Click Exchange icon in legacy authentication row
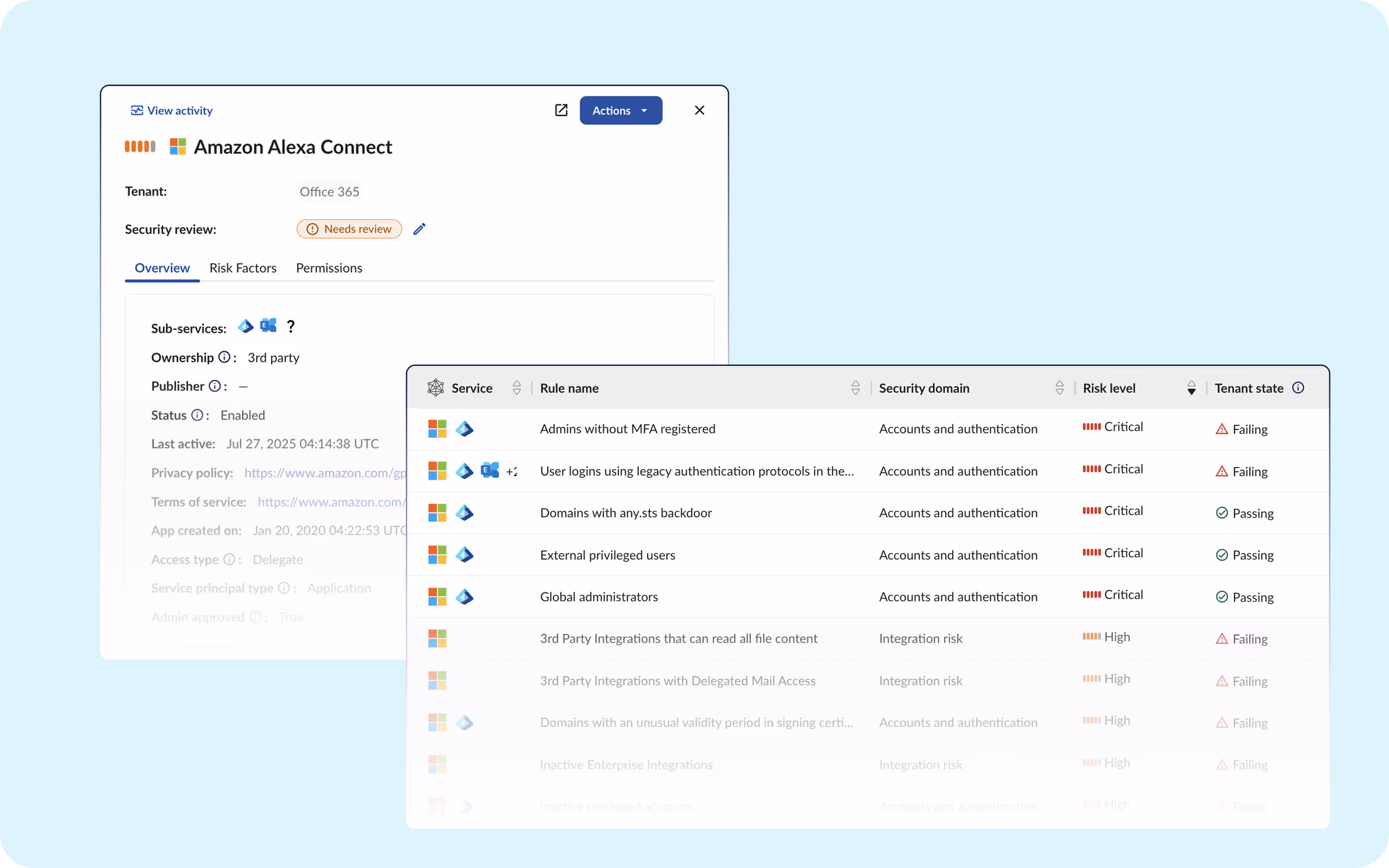 pos(489,470)
